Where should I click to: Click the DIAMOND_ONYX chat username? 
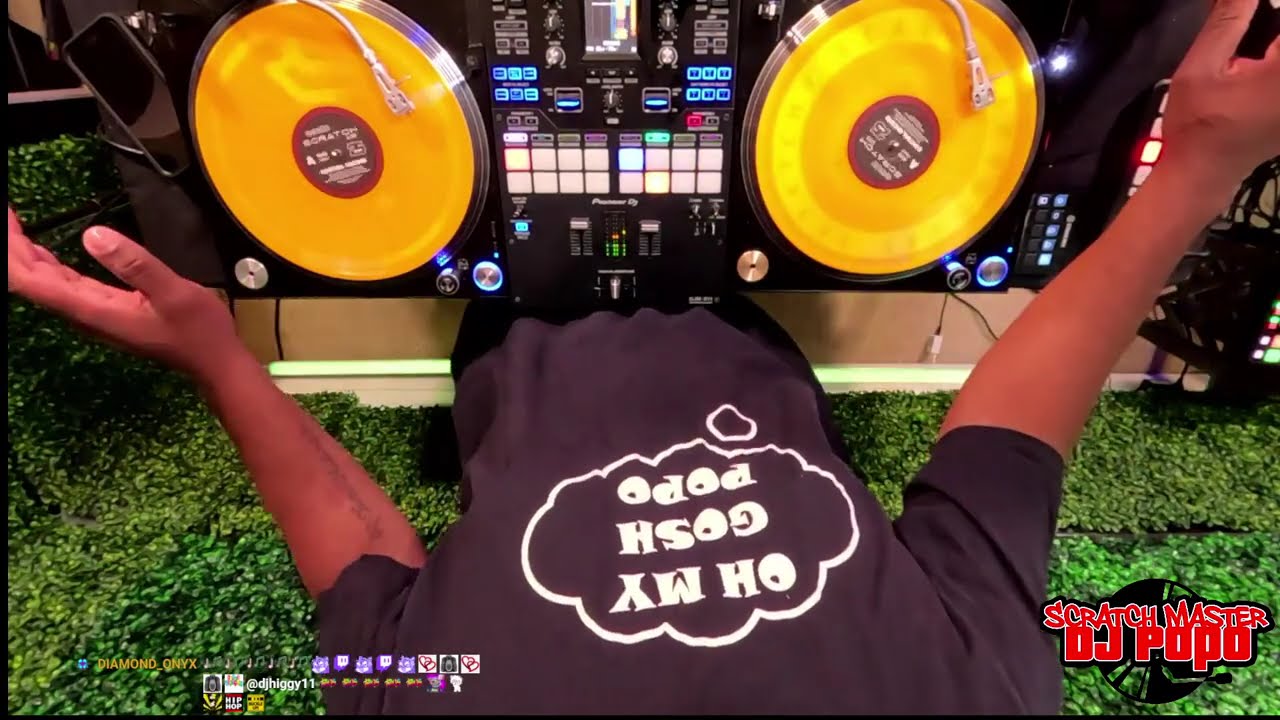[x=147, y=664]
